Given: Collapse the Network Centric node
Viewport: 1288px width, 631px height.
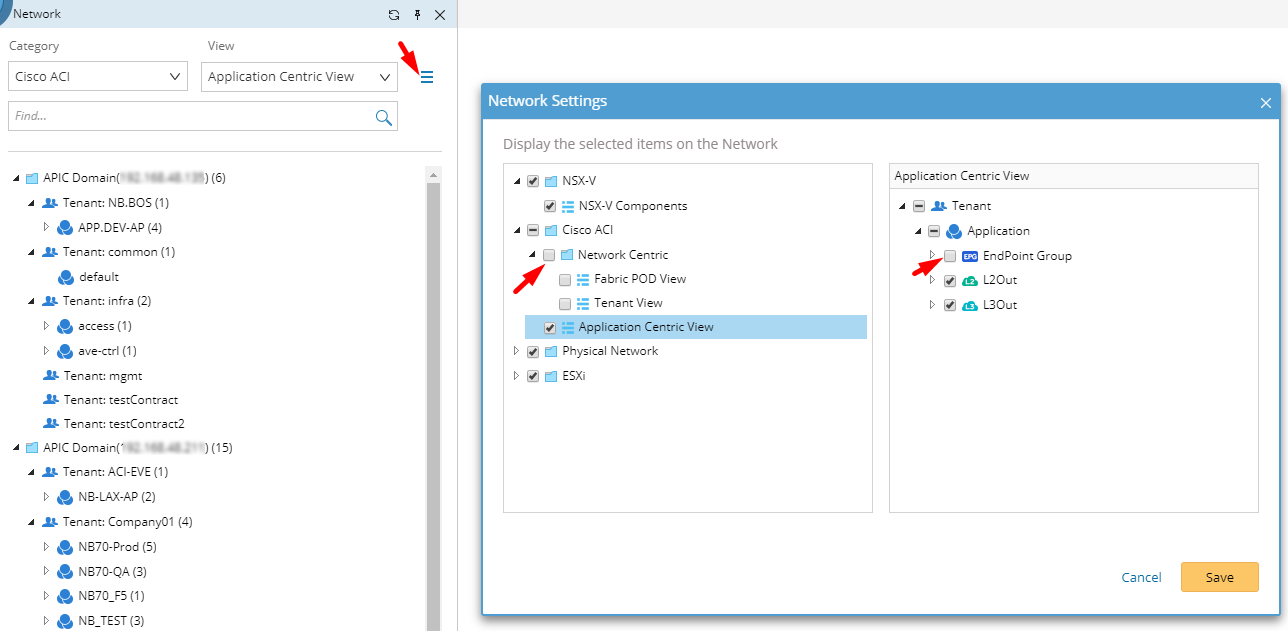Looking at the screenshot, I should click(x=532, y=255).
